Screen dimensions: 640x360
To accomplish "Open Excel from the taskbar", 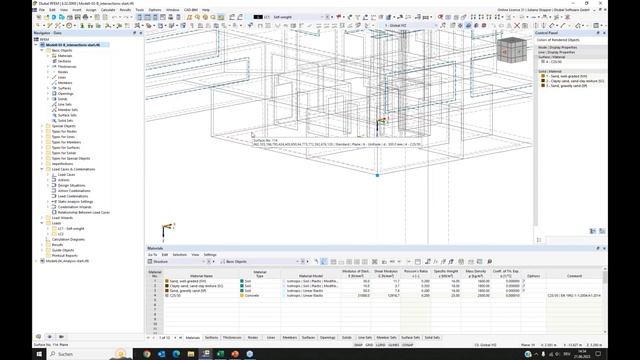I will pyautogui.click(x=220, y=354).
